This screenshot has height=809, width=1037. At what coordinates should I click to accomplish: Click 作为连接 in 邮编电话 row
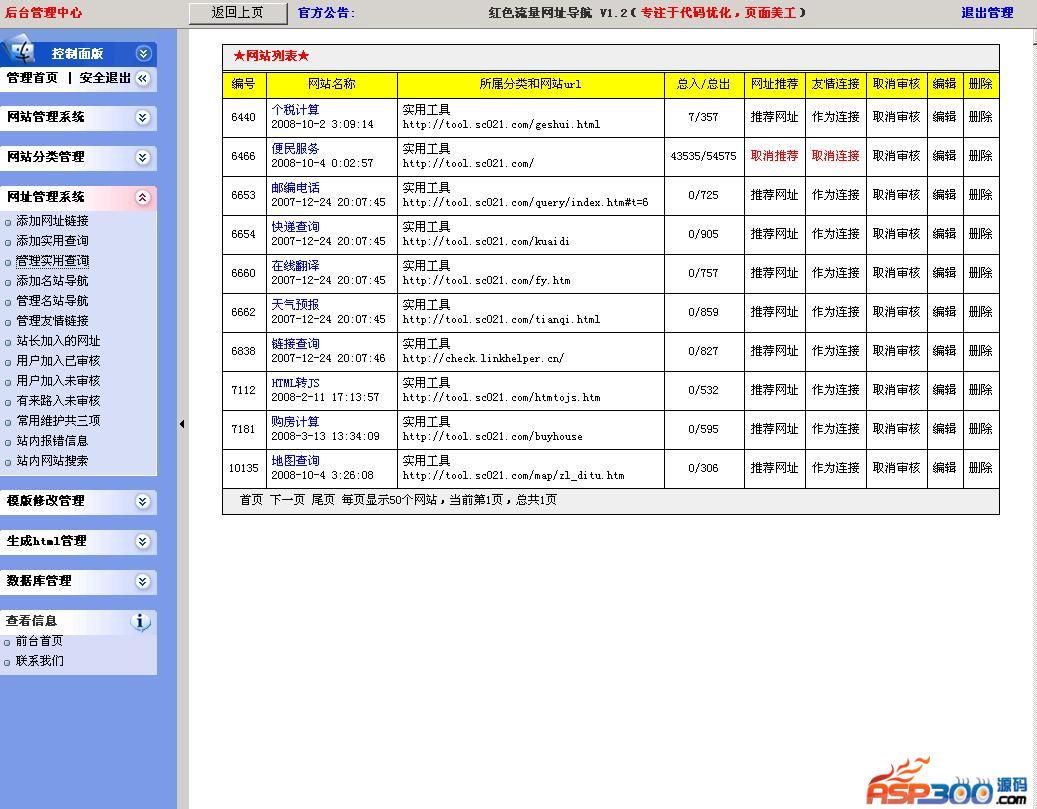[x=835, y=195]
